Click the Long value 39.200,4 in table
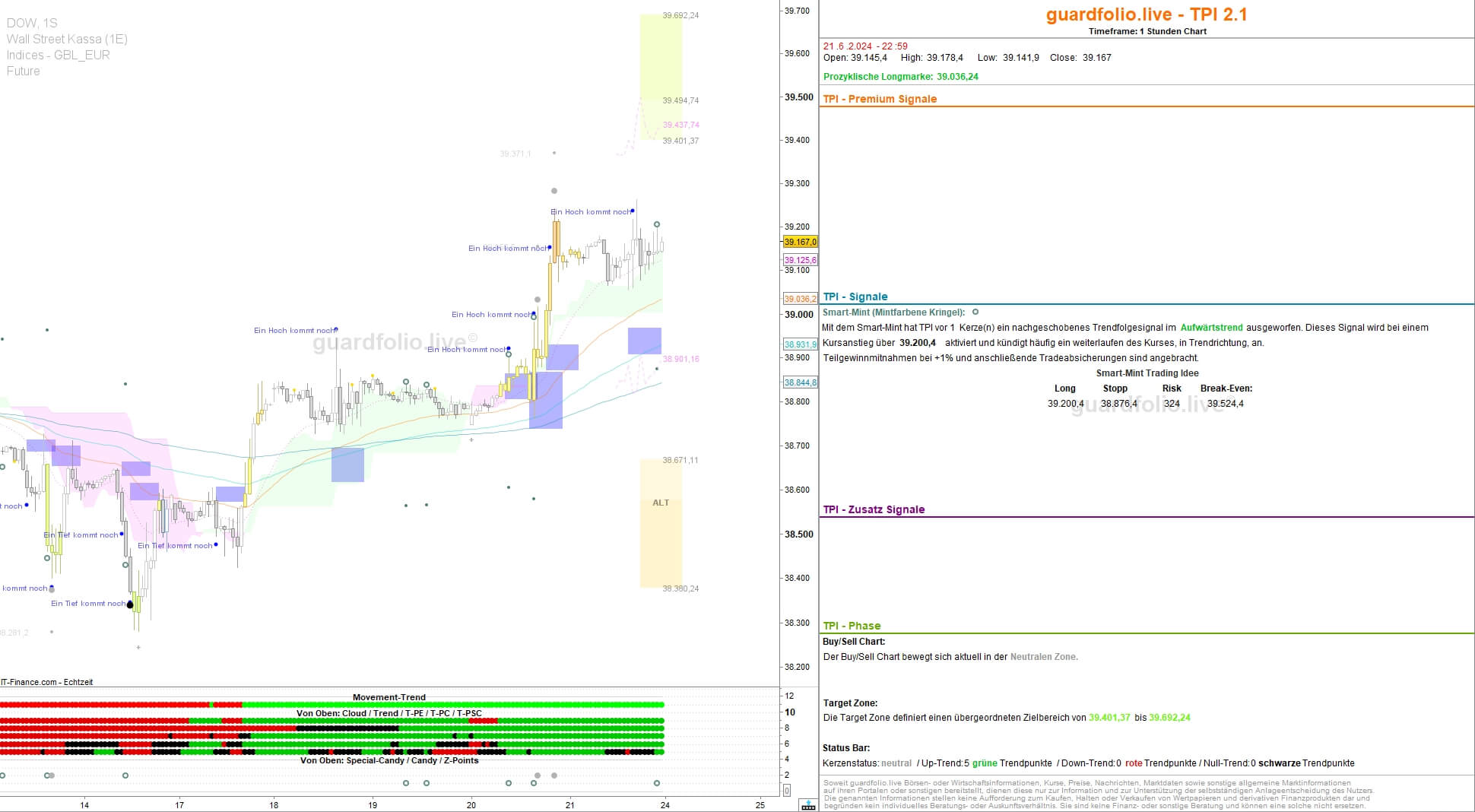 [1066, 404]
